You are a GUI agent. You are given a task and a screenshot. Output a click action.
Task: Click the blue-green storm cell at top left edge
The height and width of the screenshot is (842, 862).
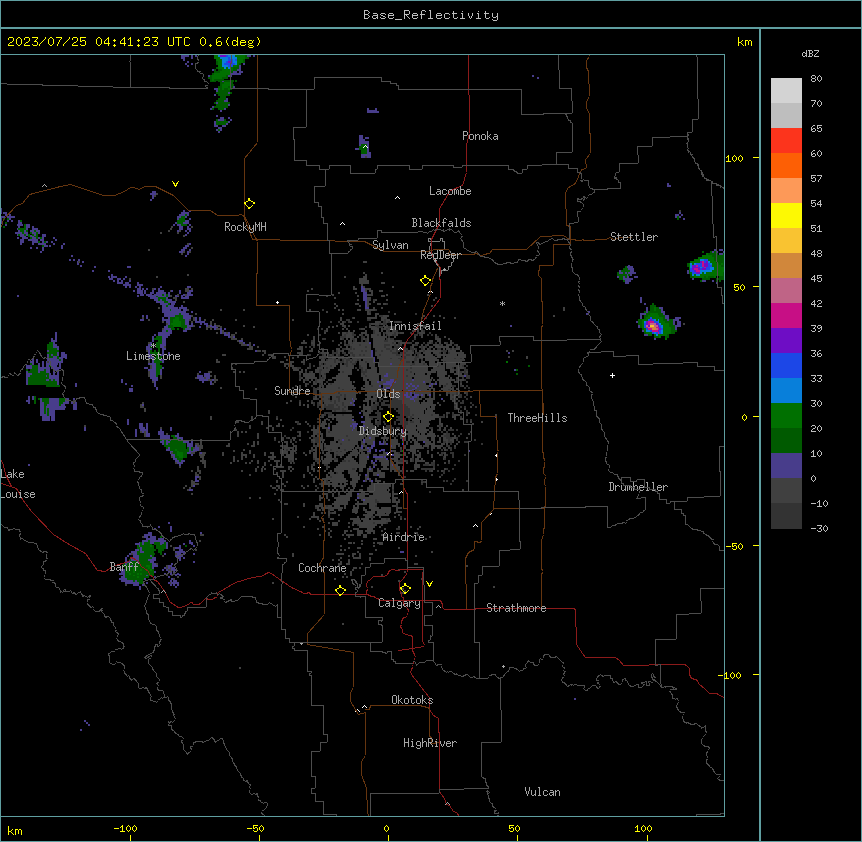[225, 82]
